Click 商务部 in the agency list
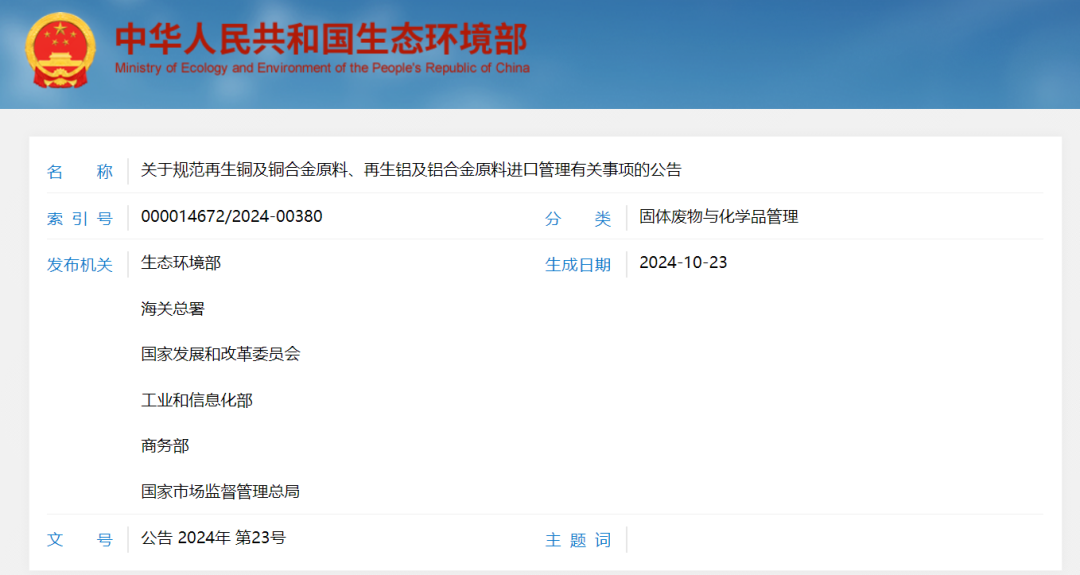 165,446
